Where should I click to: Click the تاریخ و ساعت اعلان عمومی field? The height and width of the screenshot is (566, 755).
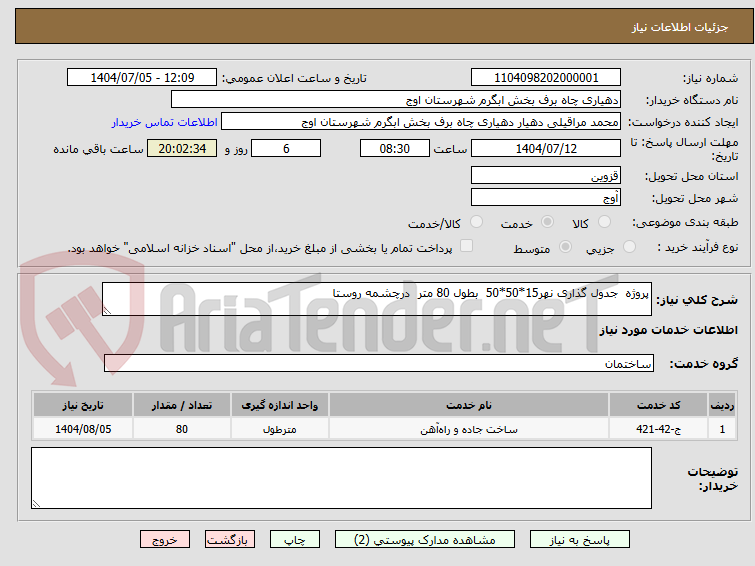[142, 78]
